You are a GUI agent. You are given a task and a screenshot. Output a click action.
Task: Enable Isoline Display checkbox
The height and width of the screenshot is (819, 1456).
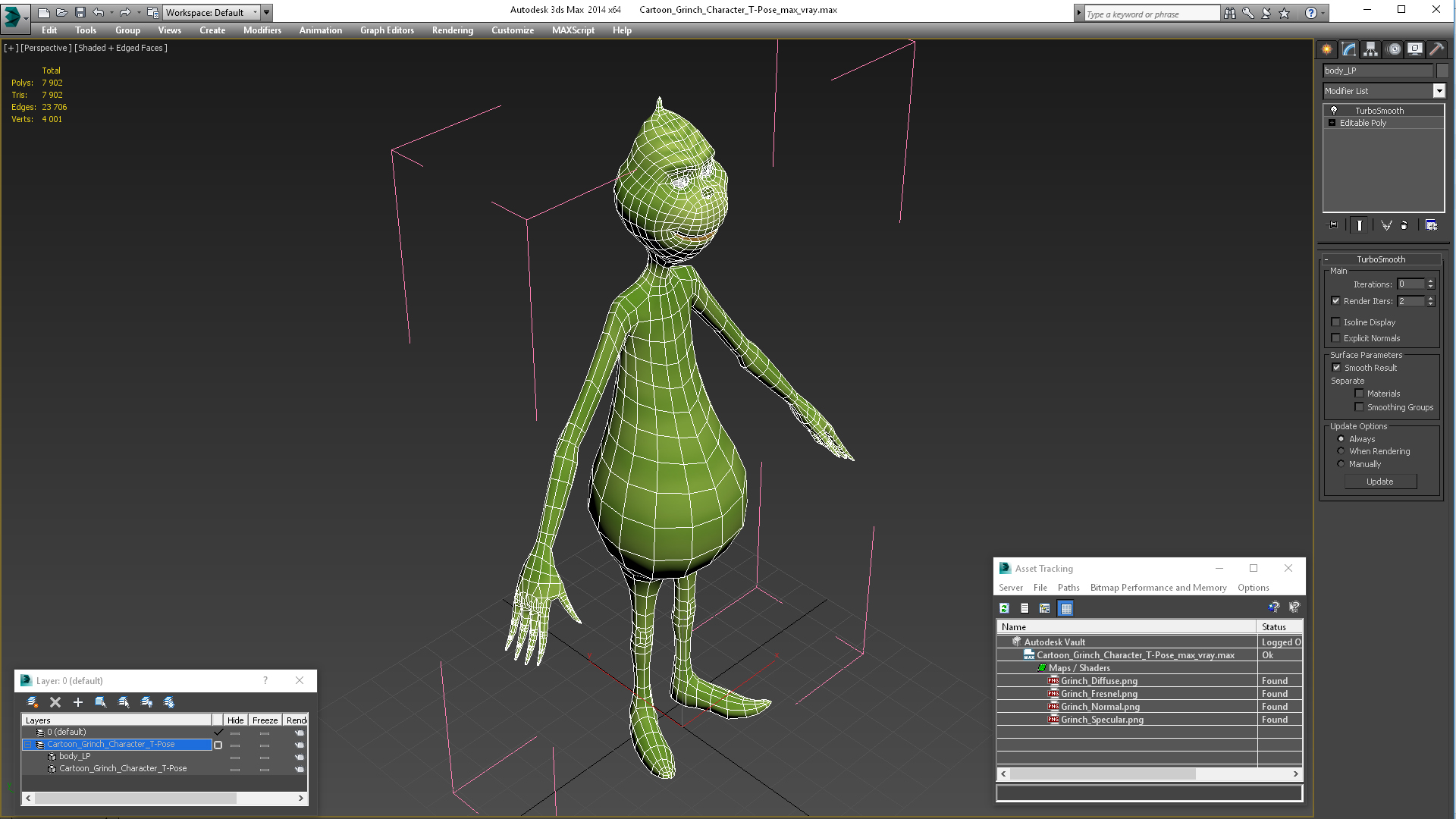(1335, 322)
